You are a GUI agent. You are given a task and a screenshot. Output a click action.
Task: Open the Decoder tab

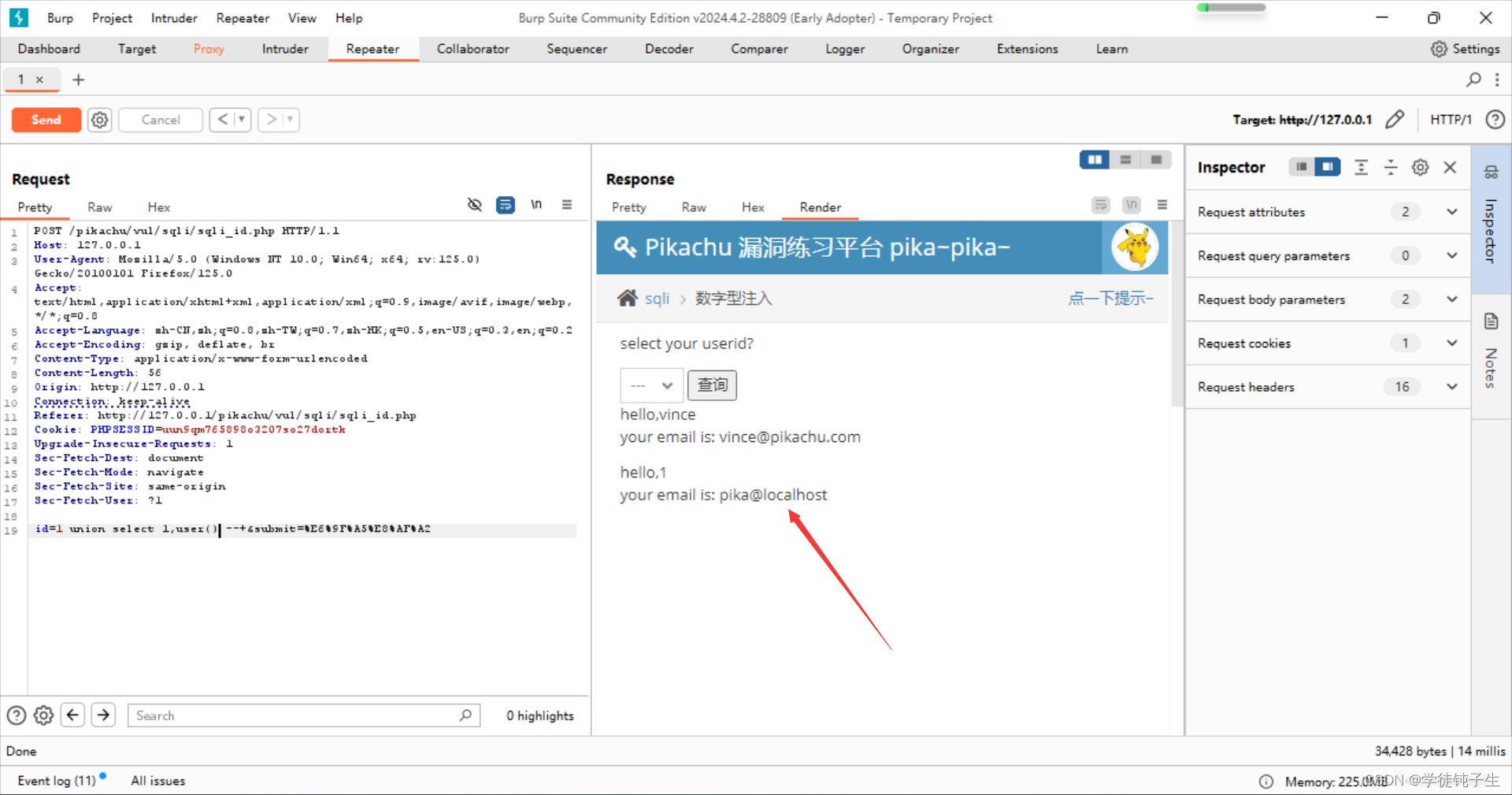point(669,49)
